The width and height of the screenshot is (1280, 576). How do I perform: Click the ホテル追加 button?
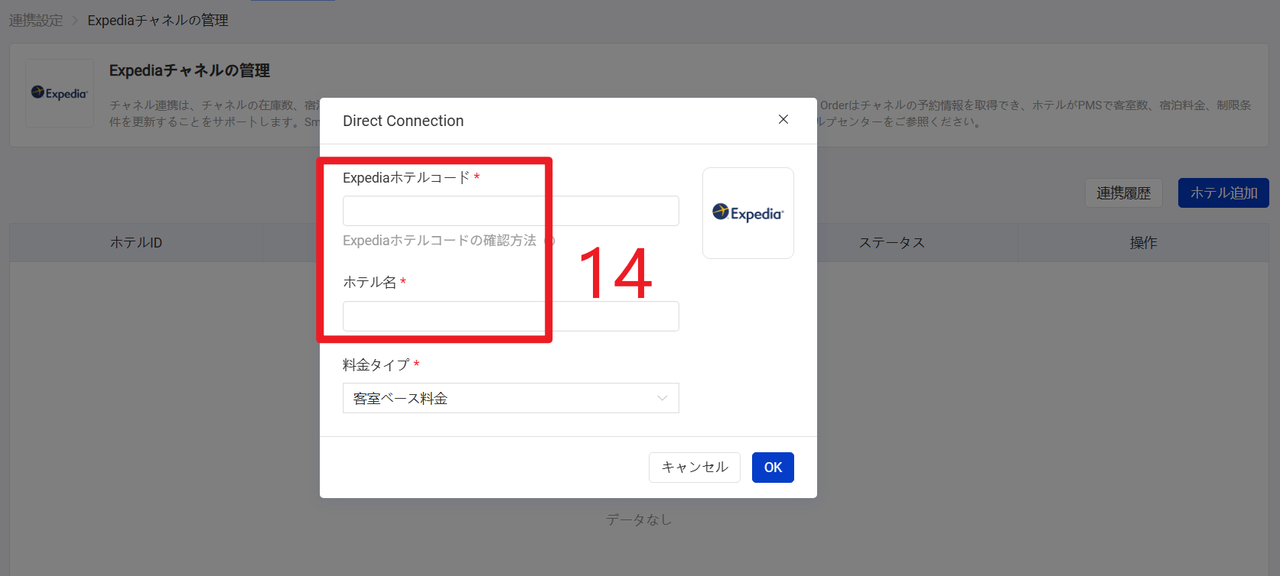(x=1223, y=193)
